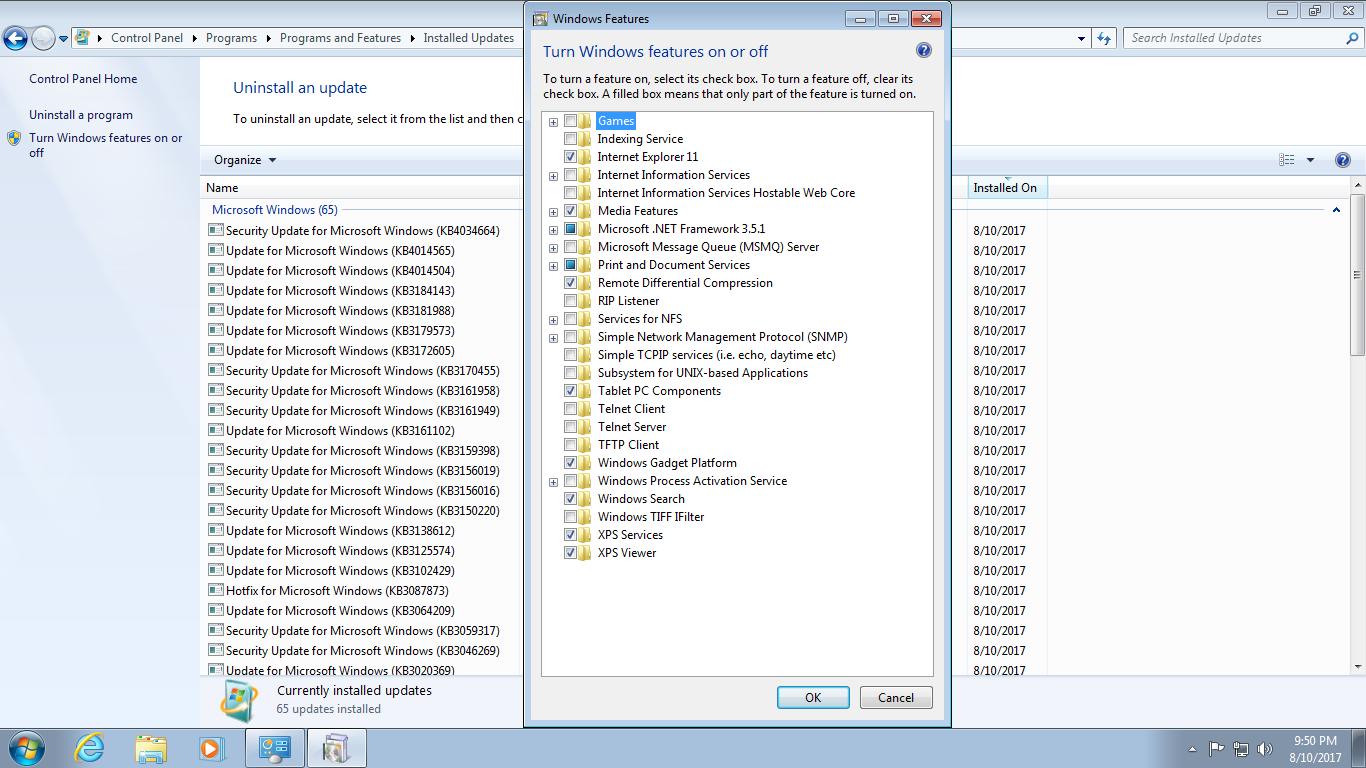Viewport: 1366px width, 768px height.
Task: Toggle Microsoft .NET Framework 3.5.1 checkbox
Action: 570,229
